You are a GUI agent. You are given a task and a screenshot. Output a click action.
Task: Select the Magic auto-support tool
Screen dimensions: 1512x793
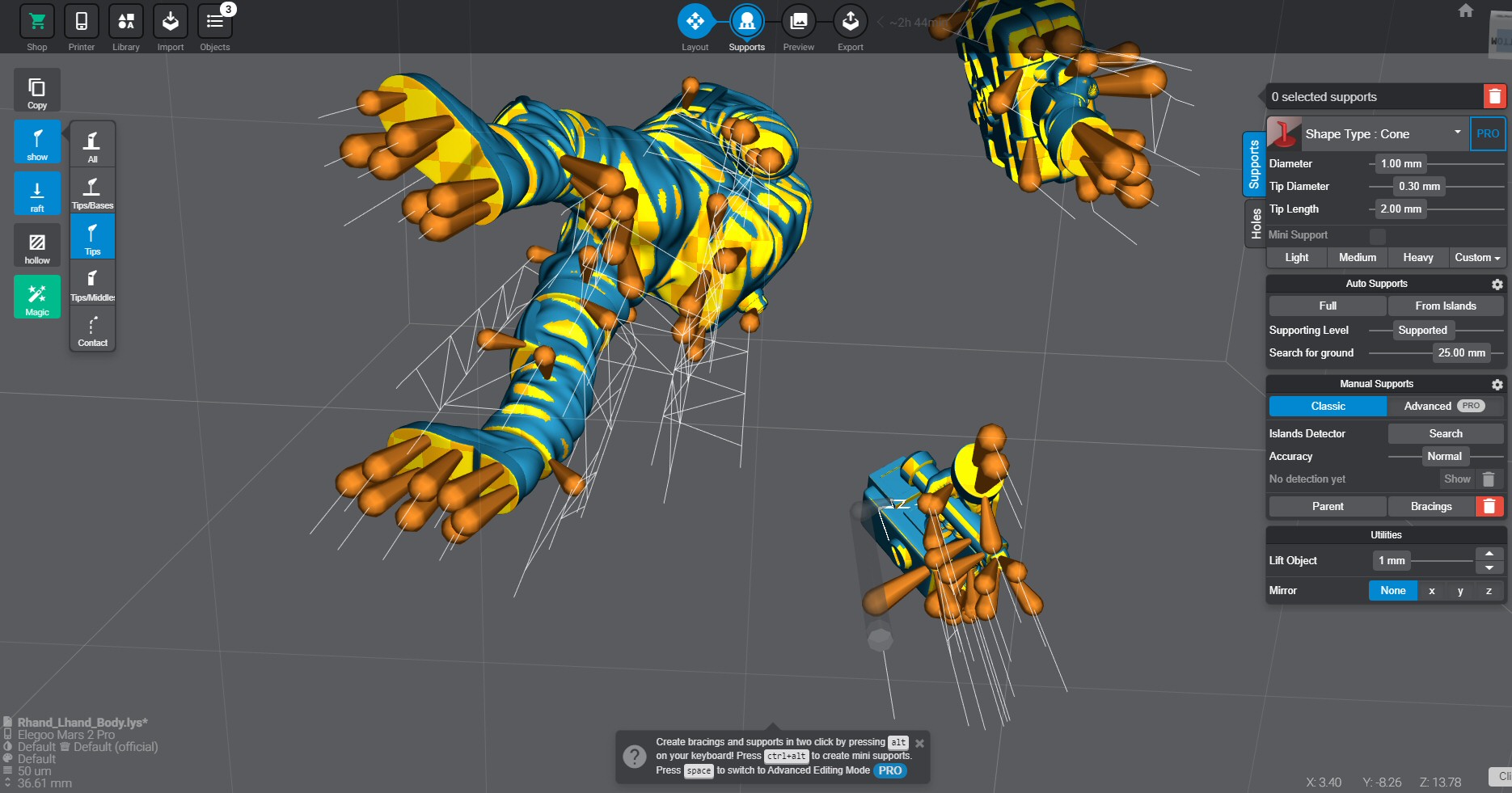[36, 297]
